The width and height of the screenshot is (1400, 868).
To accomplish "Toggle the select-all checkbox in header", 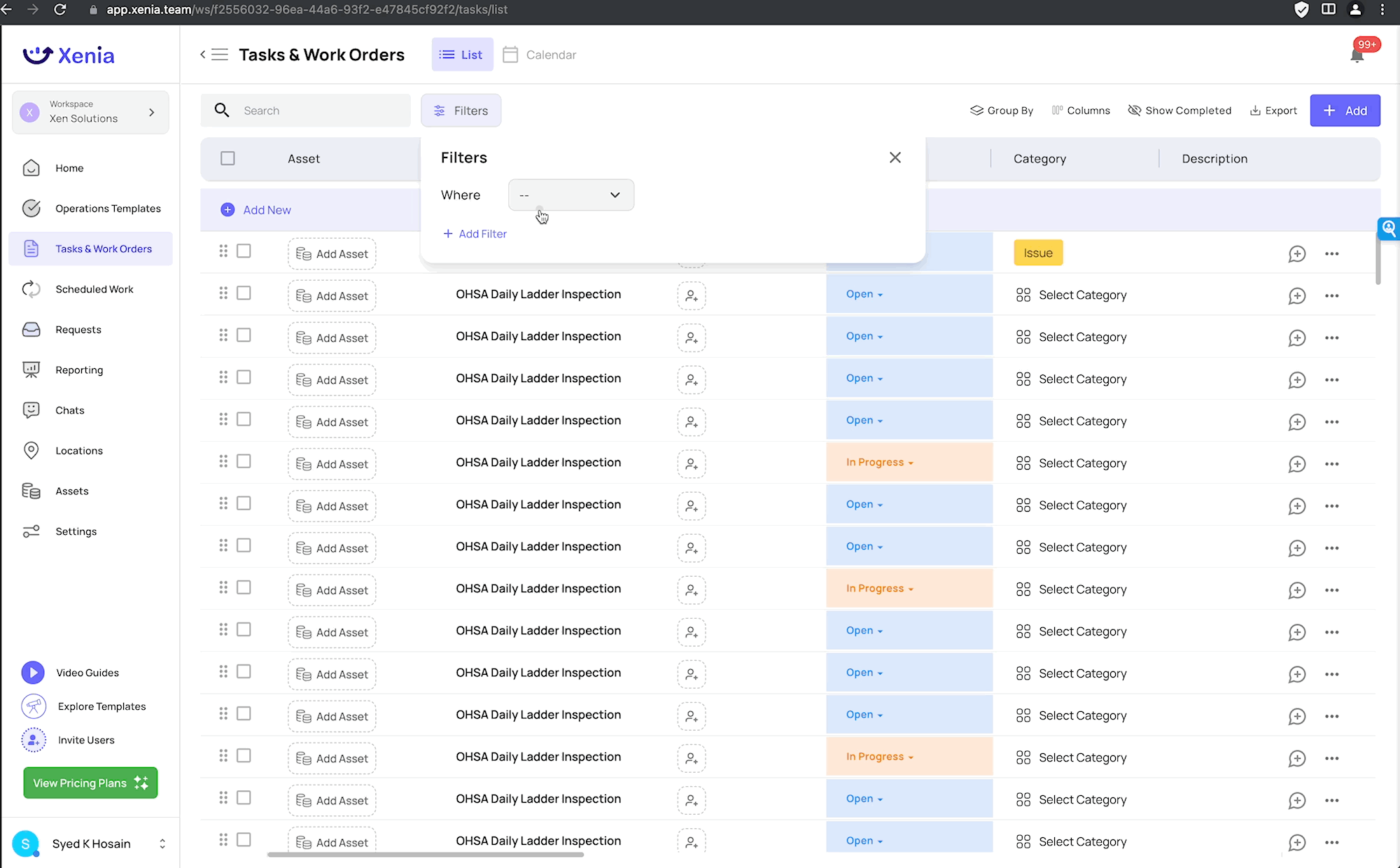I will pos(227,158).
